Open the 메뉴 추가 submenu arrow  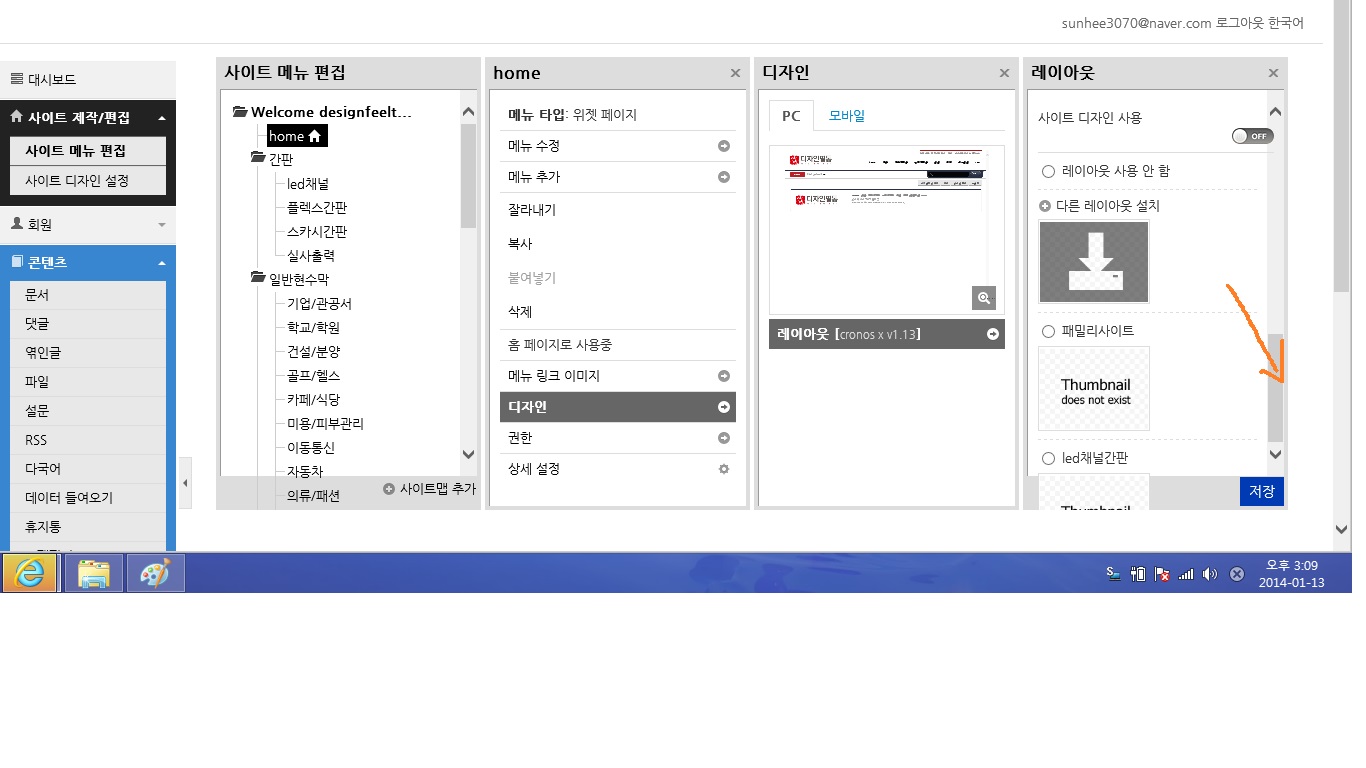pos(723,177)
